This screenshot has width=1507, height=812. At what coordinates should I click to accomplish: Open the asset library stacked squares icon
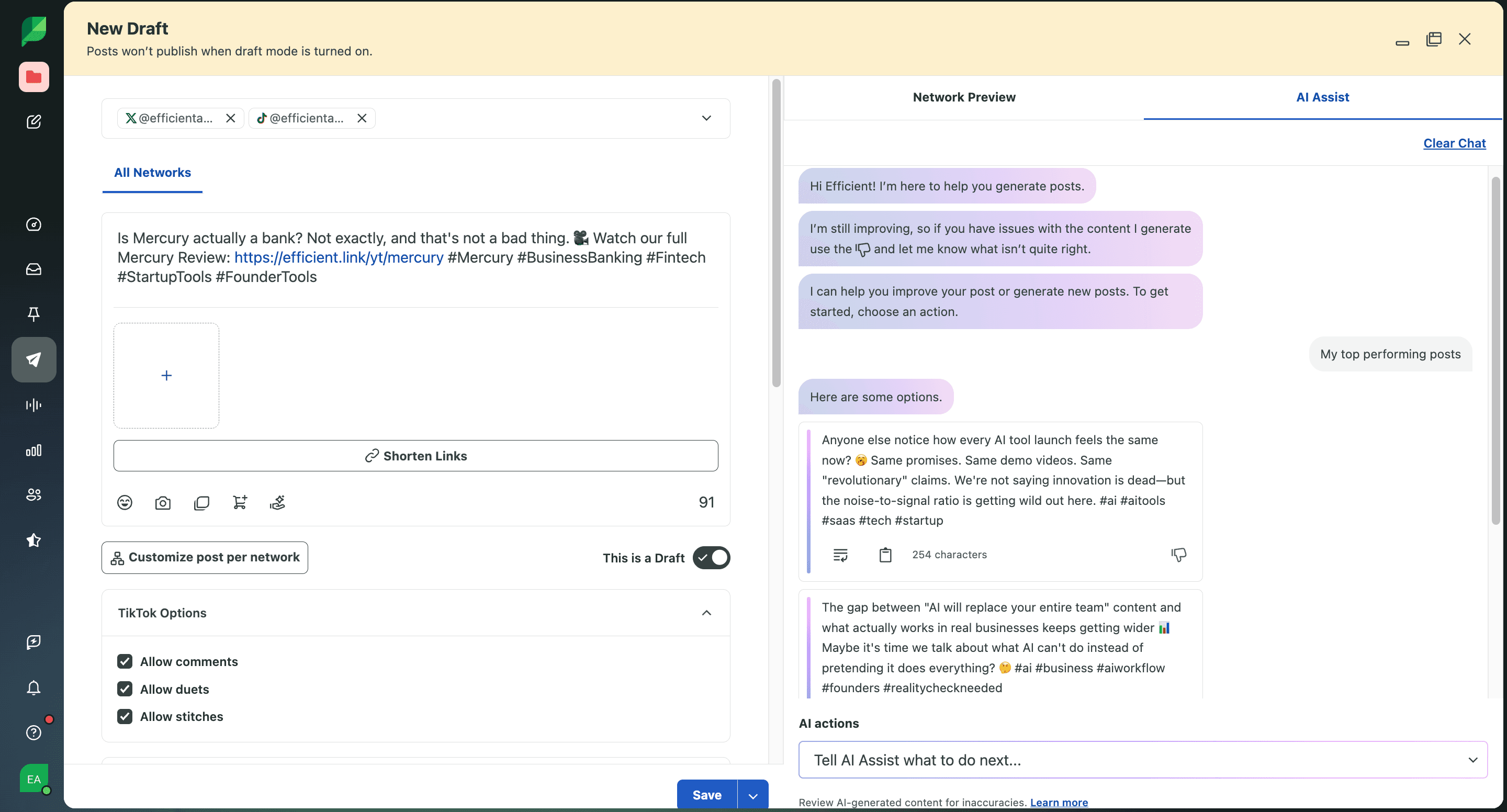pyautogui.click(x=201, y=502)
